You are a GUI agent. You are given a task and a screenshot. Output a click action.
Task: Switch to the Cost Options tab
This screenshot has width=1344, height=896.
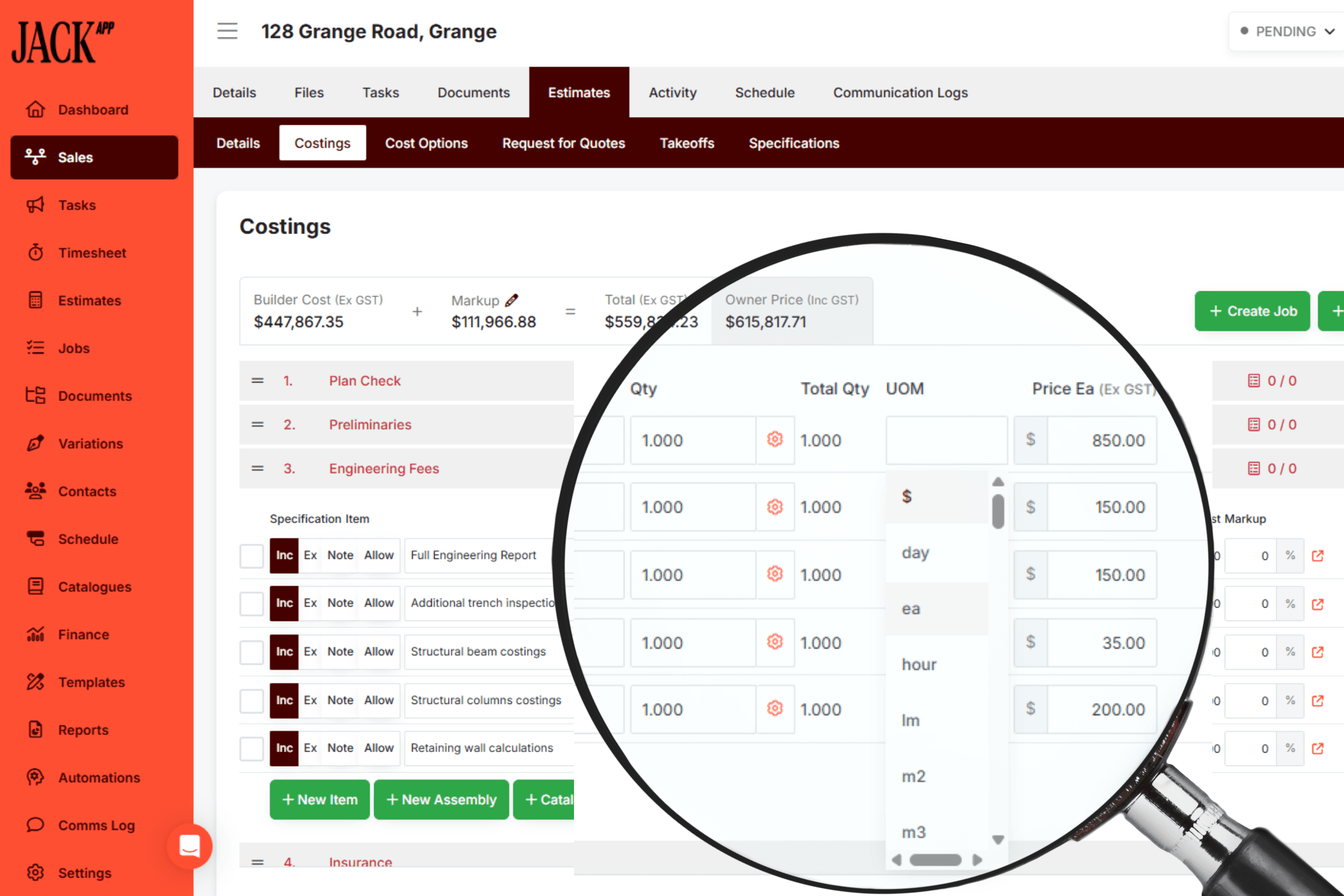coord(426,143)
